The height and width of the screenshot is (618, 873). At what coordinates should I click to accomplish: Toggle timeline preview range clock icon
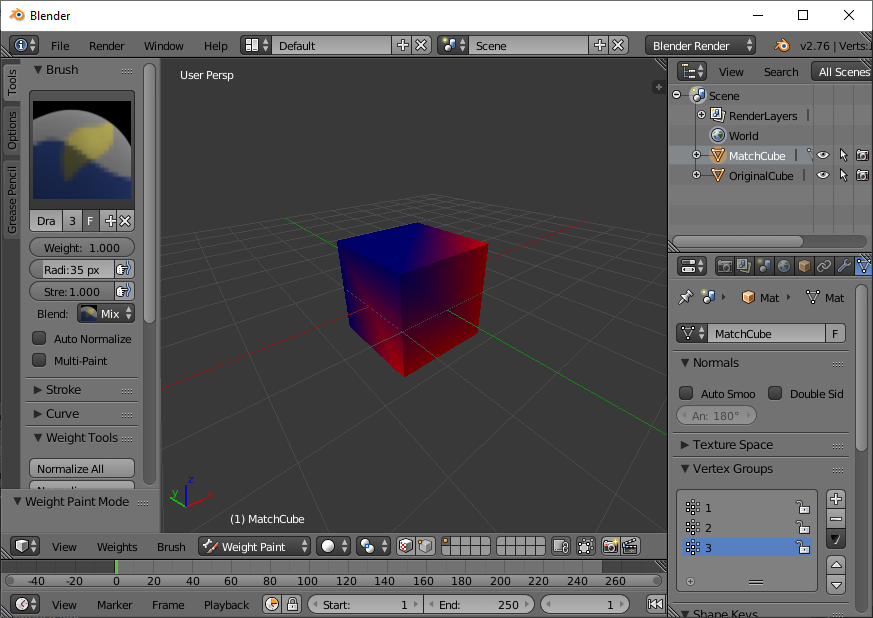[x=272, y=604]
